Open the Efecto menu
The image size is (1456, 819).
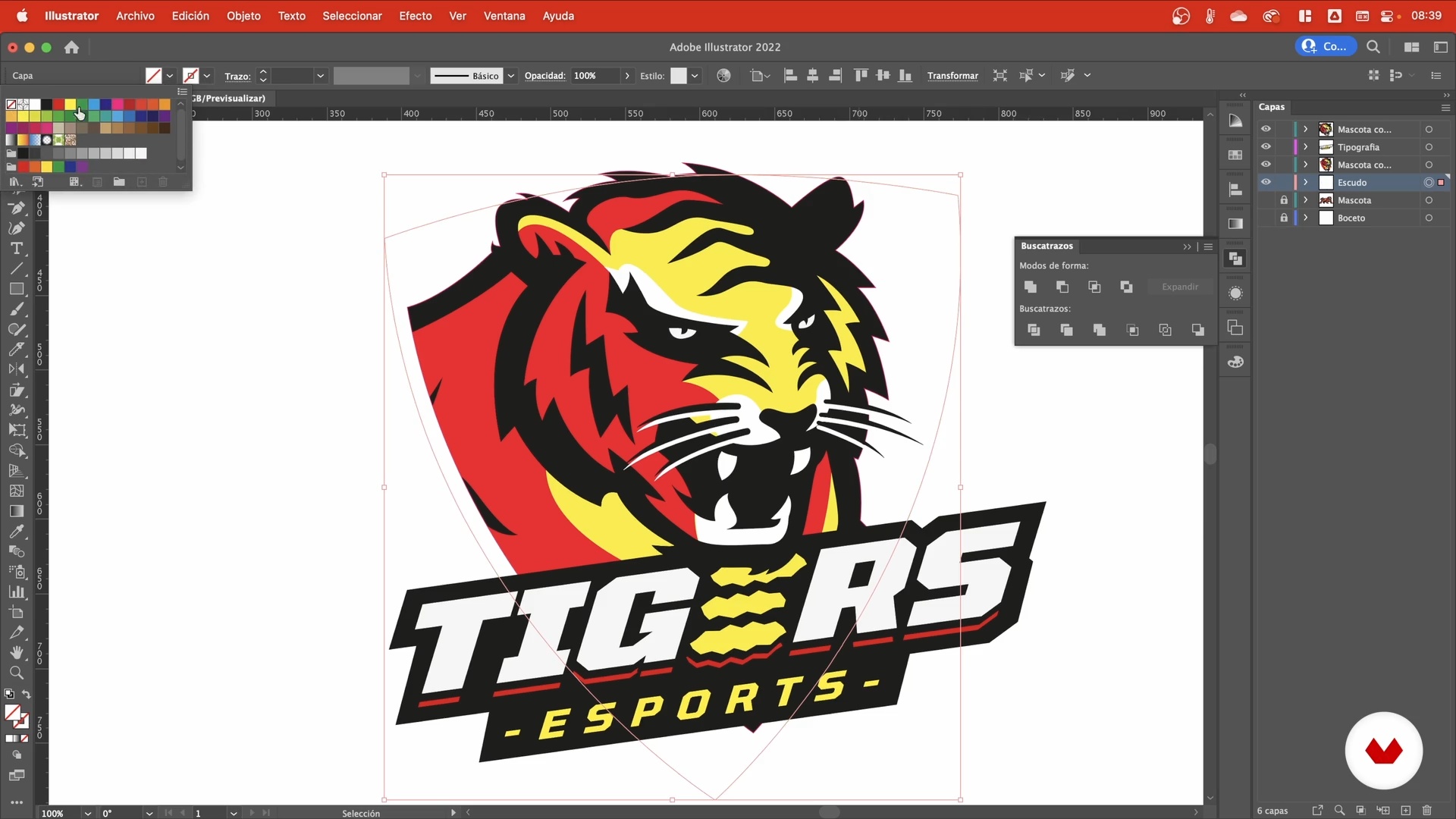pos(416,16)
